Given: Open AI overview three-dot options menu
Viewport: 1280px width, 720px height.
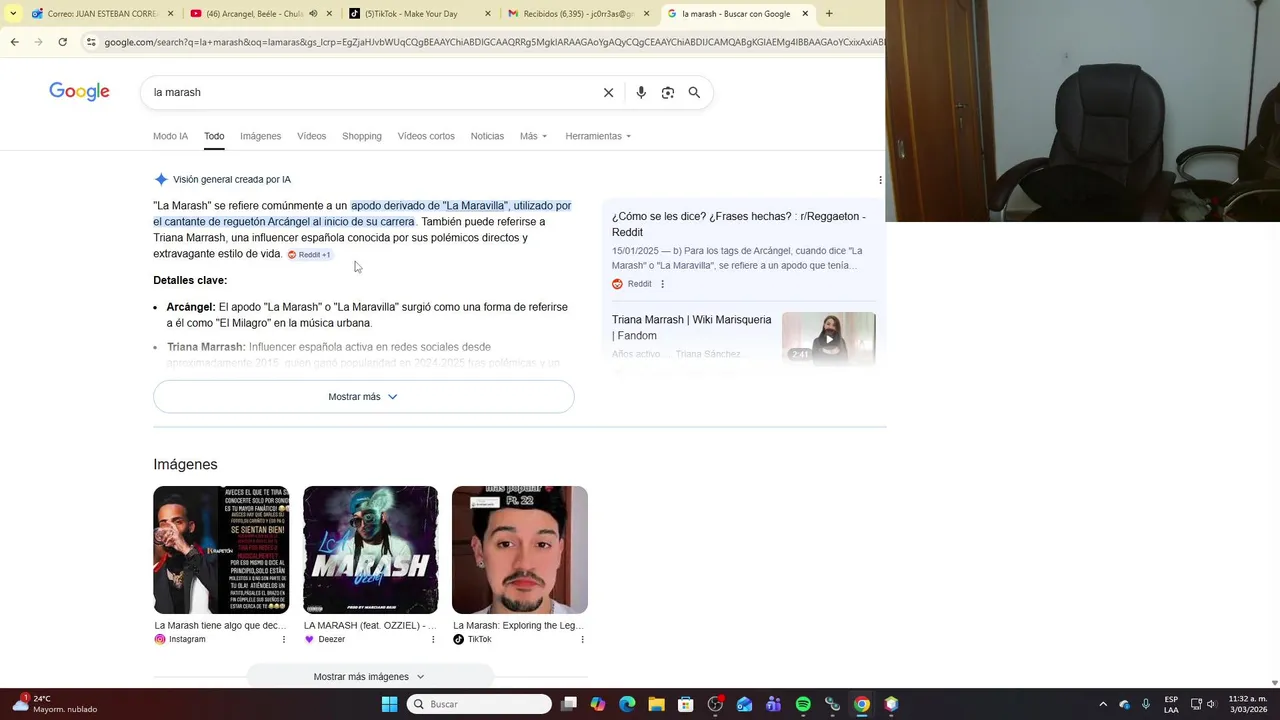Looking at the screenshot, I should [880, 180].
